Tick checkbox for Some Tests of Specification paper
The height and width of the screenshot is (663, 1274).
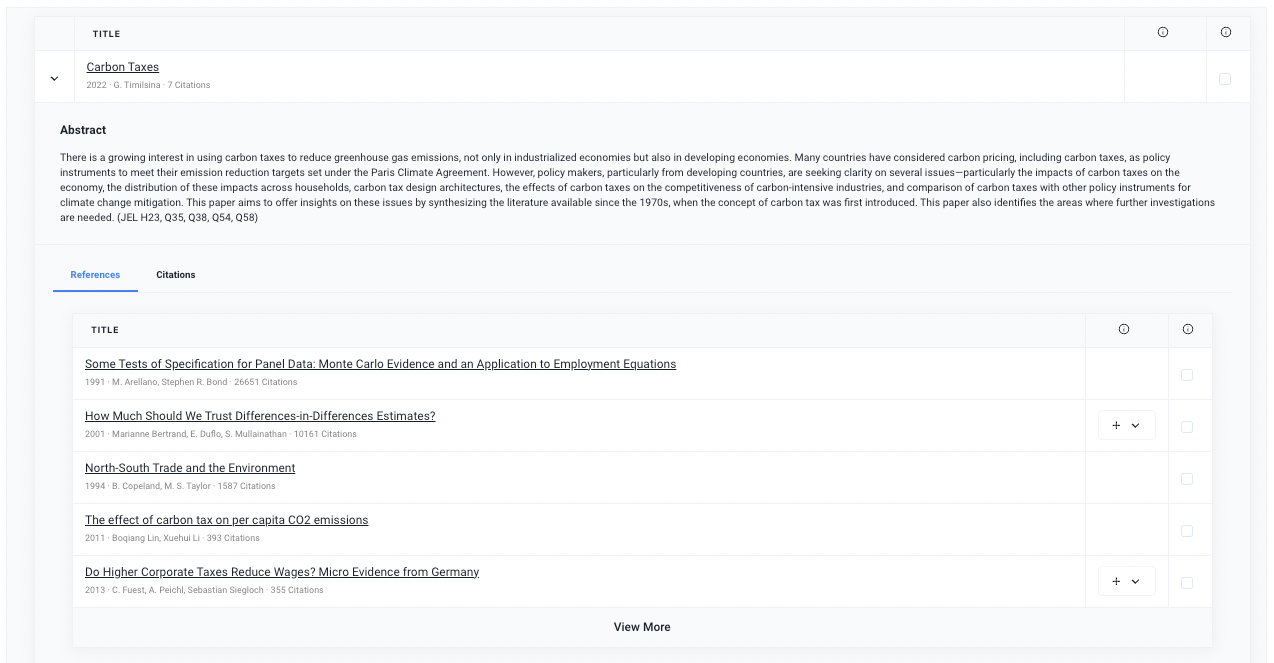(1187, 375)
